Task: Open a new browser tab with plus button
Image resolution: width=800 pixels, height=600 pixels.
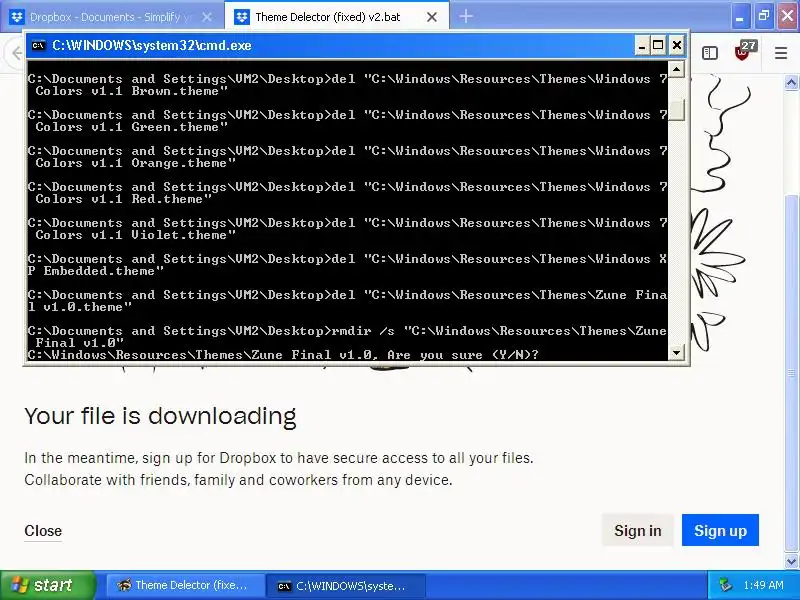Action: (x=466, y=17)
